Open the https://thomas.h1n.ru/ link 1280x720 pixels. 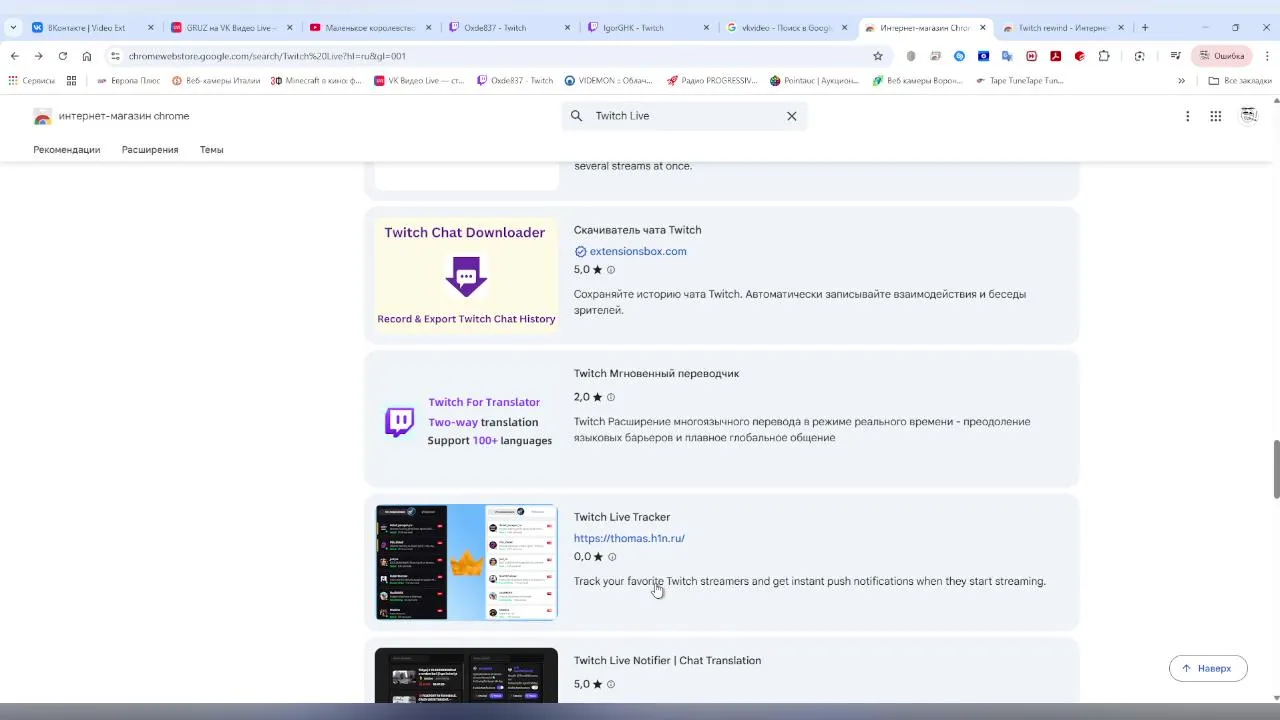pos(629,538)
